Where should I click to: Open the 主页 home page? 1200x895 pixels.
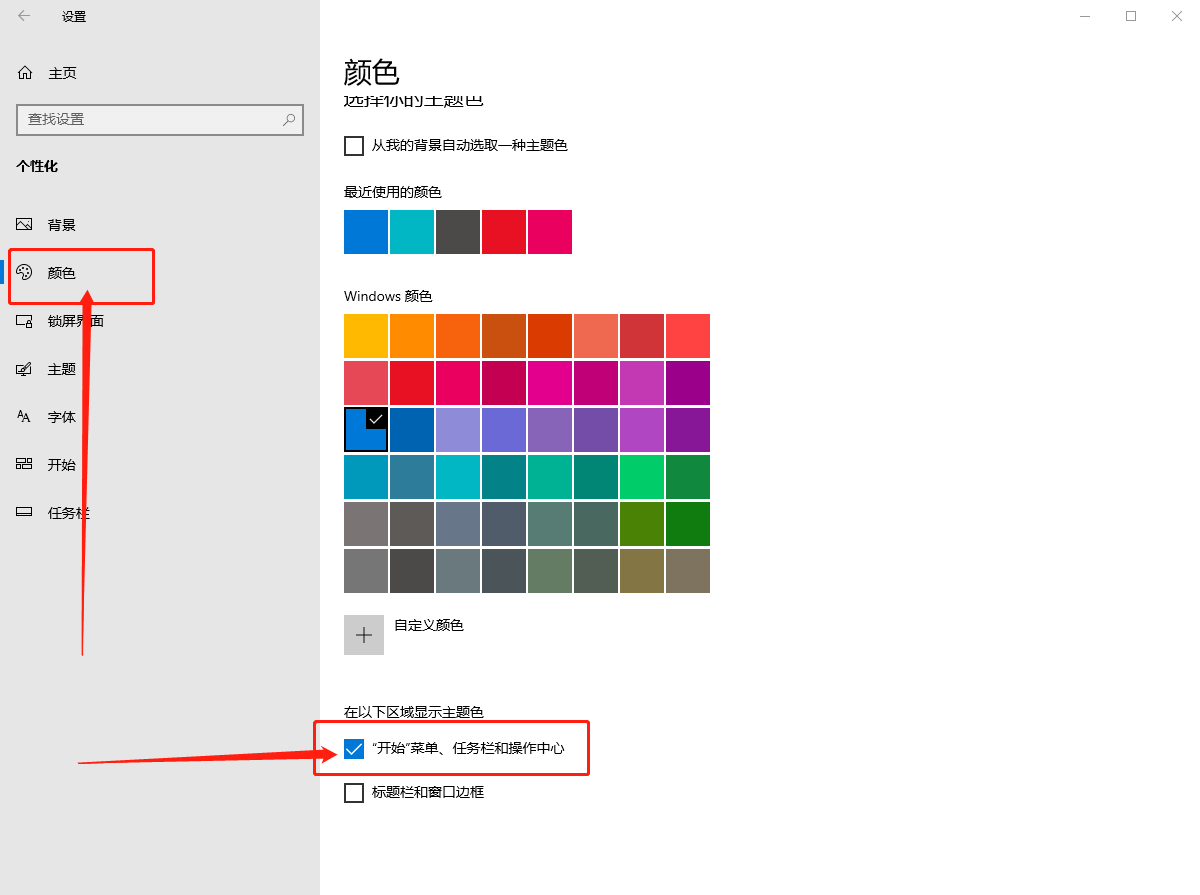pos(47,73)
